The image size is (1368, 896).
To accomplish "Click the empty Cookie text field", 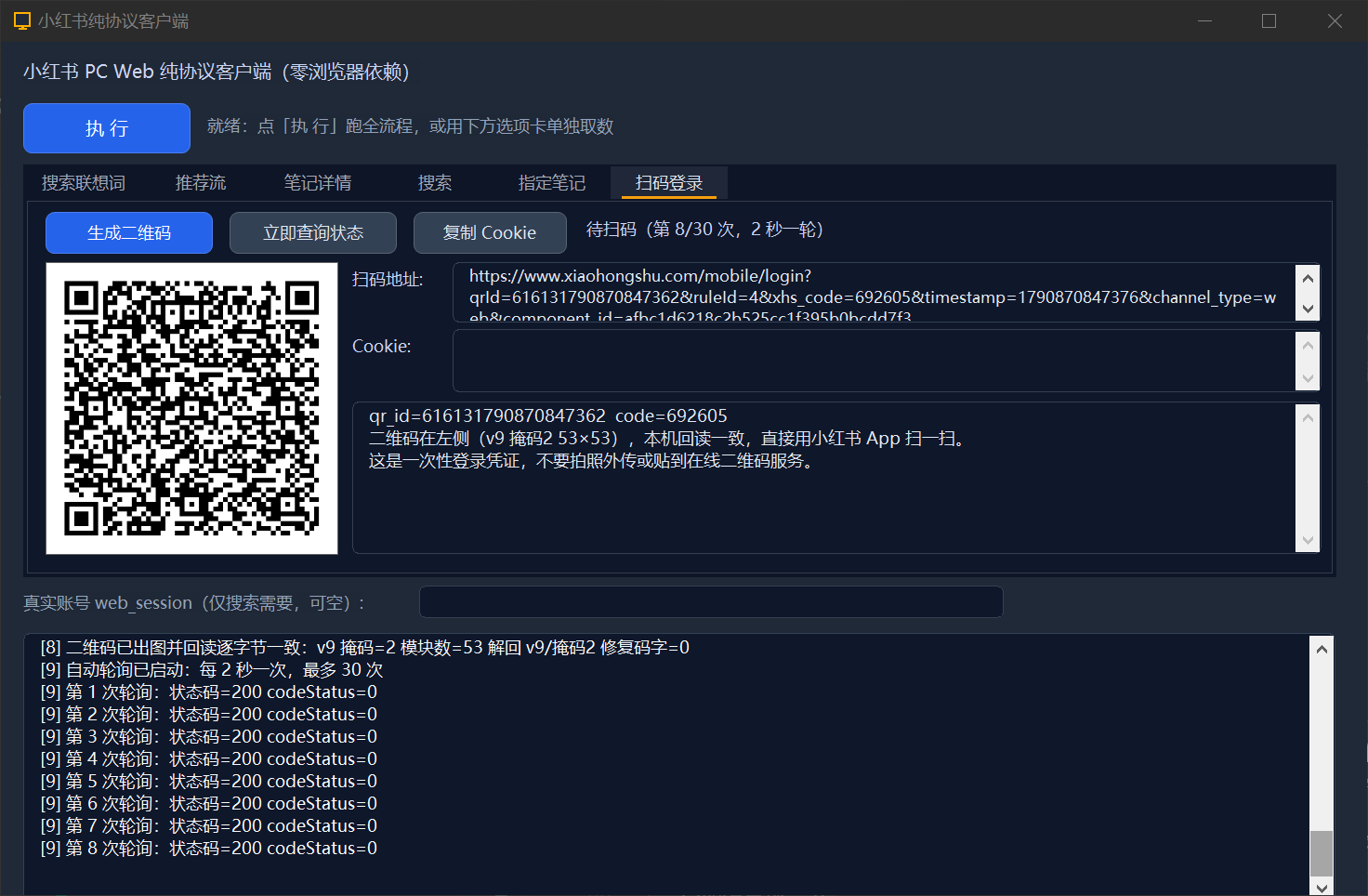I will (x=874, y=361).
